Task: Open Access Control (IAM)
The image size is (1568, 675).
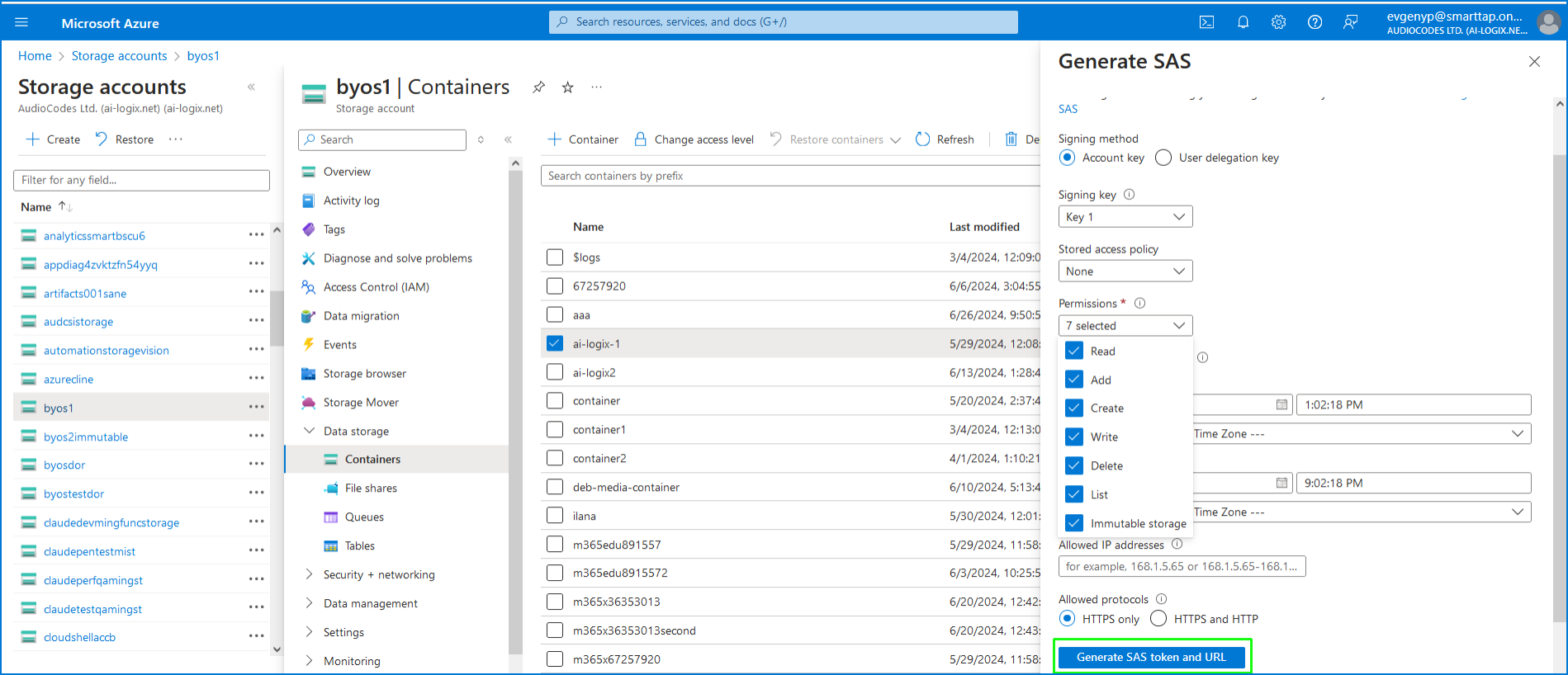Action: pyautogui.click(x=377, y=287)
